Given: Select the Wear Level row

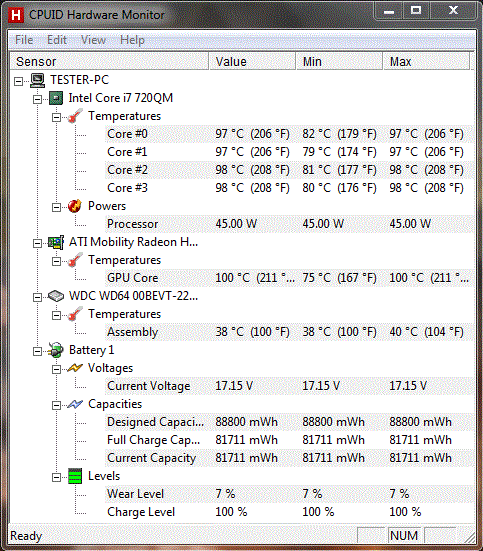Looking at the screenshot, I should pos(289,494).
